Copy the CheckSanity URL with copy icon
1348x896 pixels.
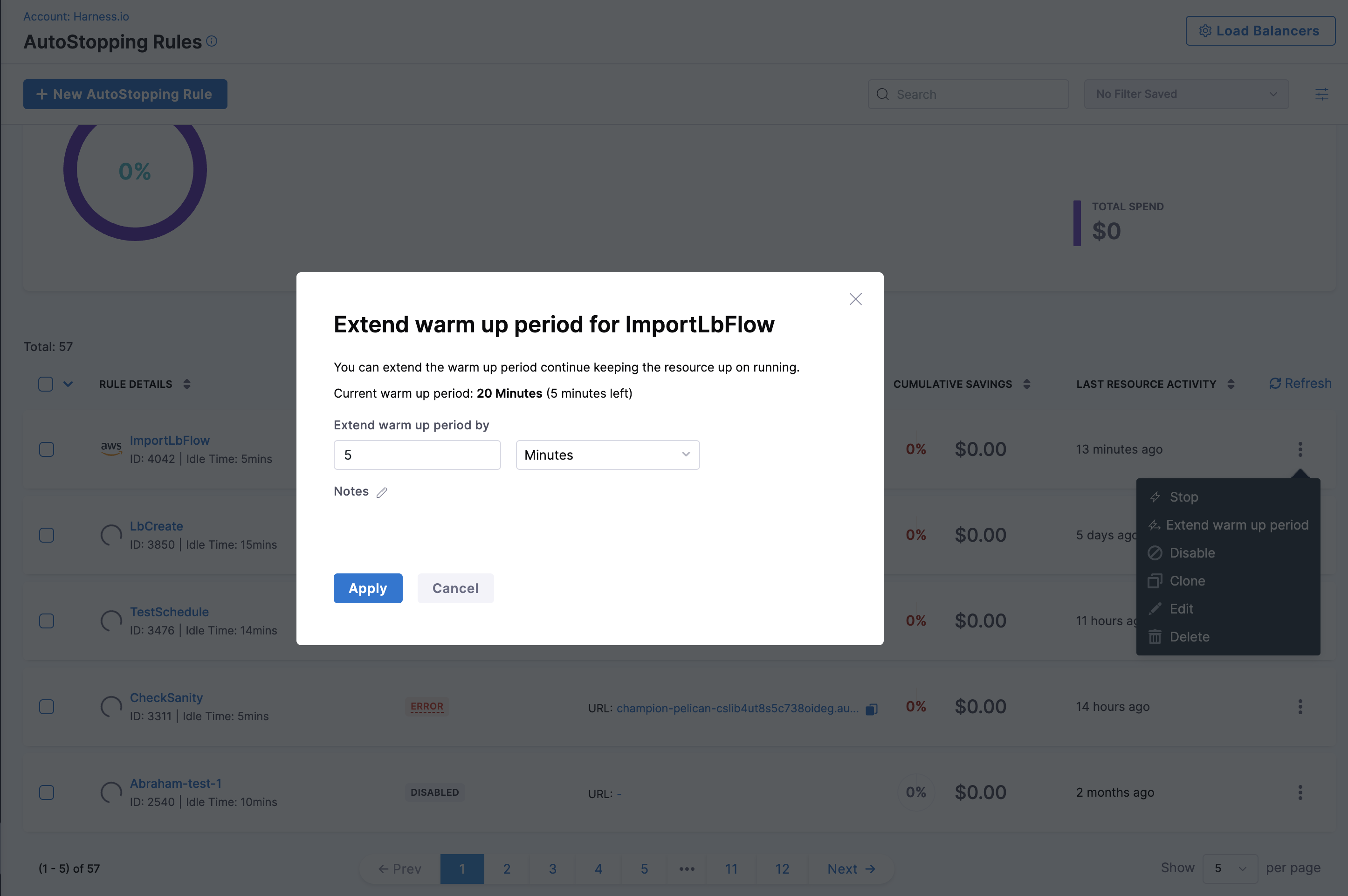871,709
